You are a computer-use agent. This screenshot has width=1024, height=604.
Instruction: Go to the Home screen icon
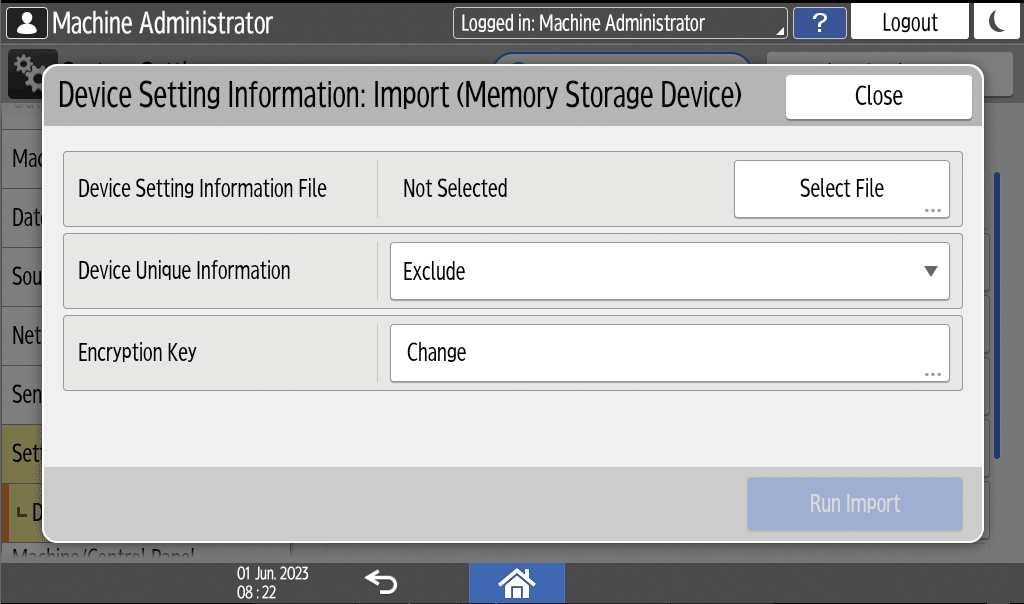coord(516,582)
